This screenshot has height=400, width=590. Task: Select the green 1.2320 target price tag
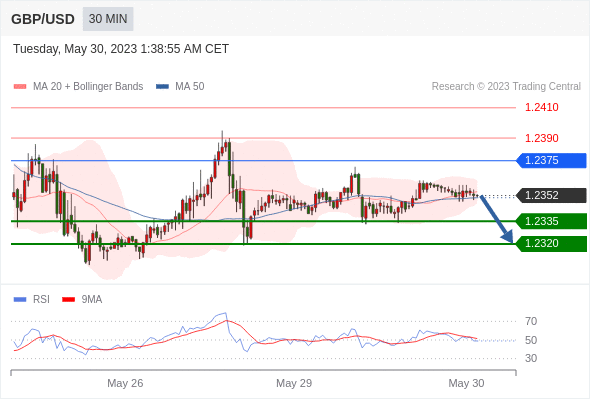[x=551, y=244]
